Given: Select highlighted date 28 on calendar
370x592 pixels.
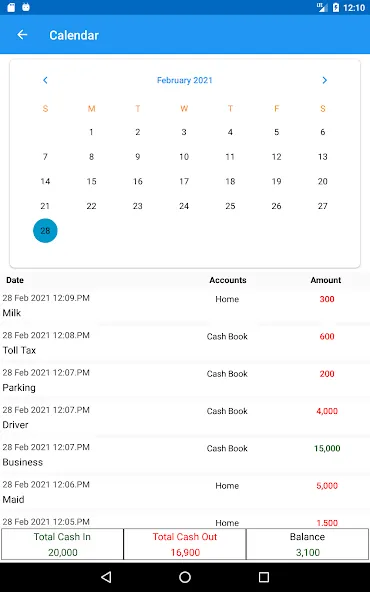Looking at the screenshot, I should point(45,231).
